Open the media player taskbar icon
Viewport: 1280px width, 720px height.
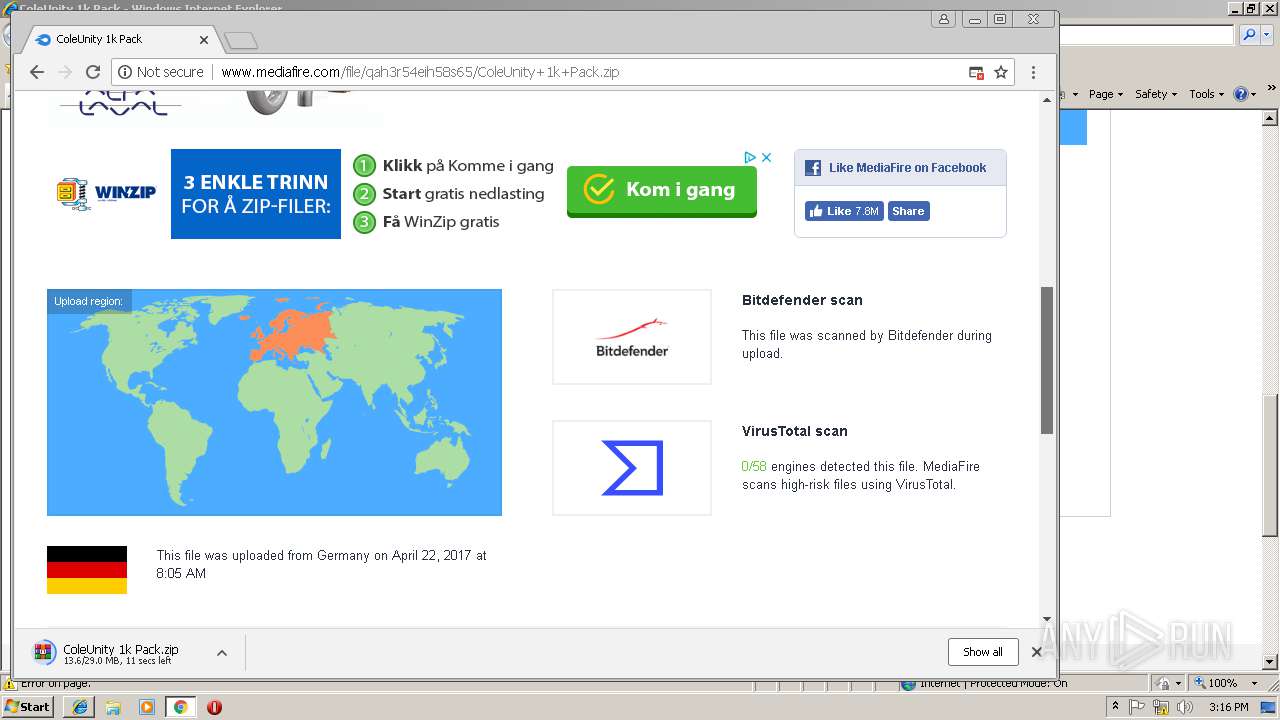[147, 707]
